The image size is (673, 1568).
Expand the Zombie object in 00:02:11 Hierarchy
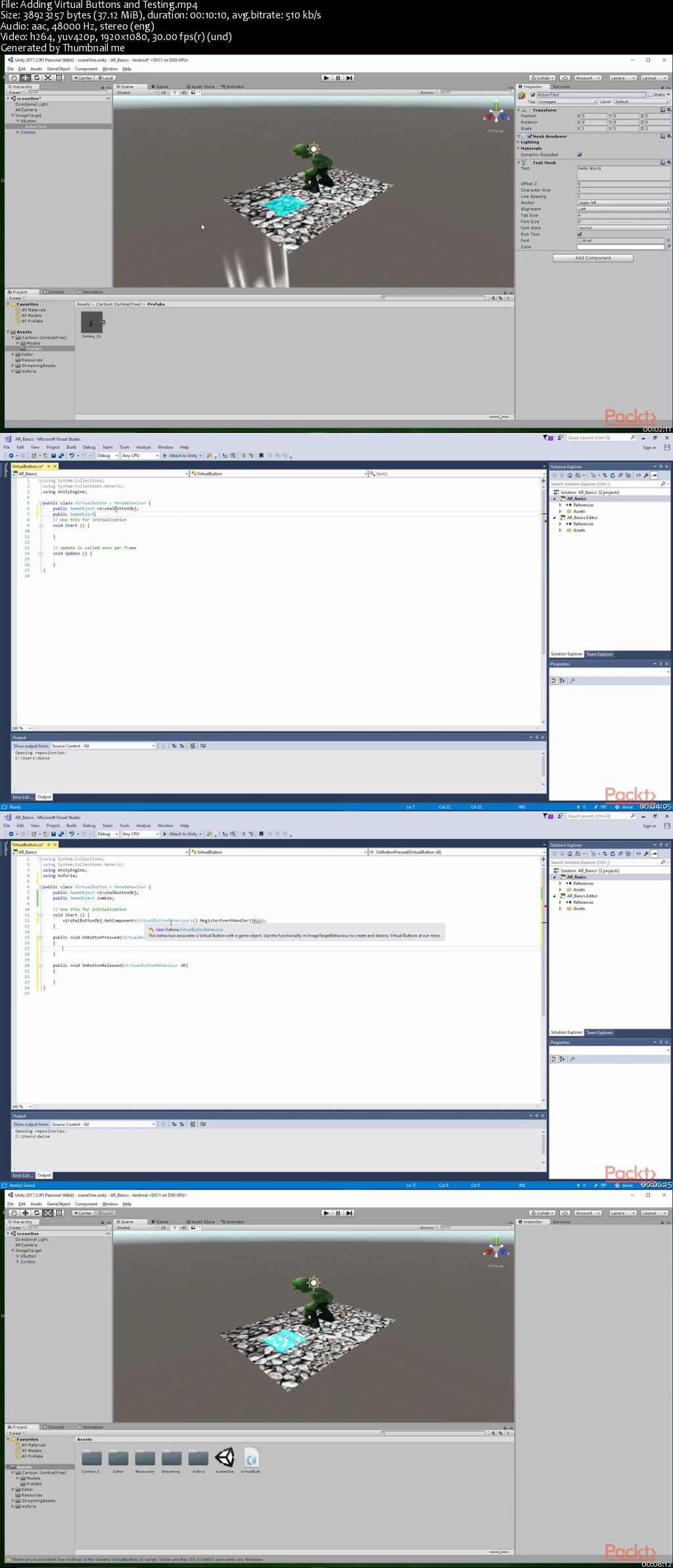[18, 132]
